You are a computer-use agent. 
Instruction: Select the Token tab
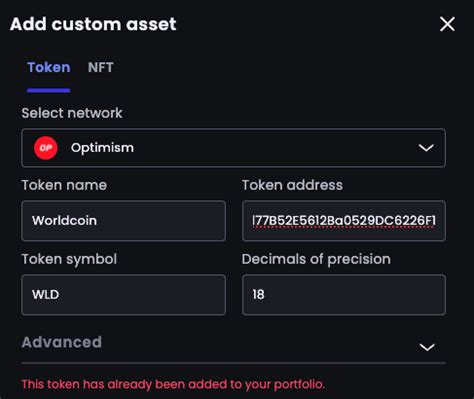click(x=49, y=67)
